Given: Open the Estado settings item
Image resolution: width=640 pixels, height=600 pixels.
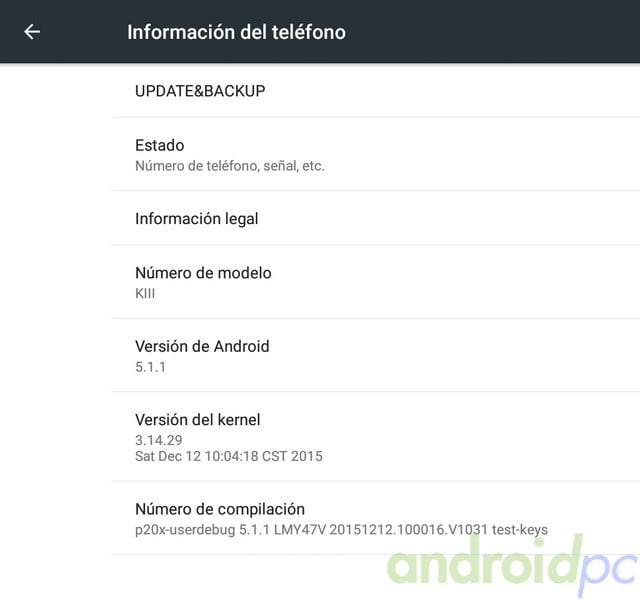Looking at the screenshot, I should click(x=376, y=154).
